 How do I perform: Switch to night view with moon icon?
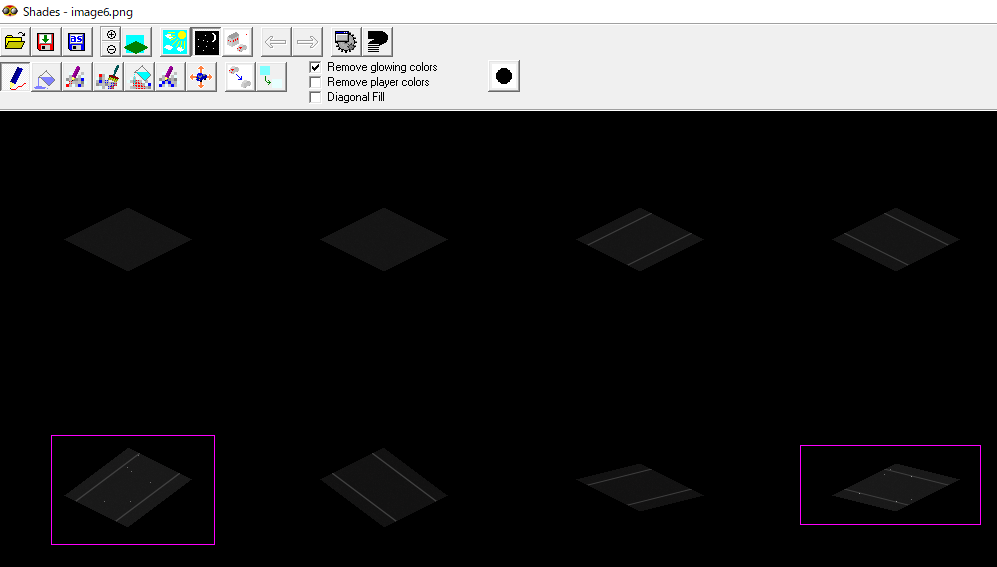(x=206, y=42)
